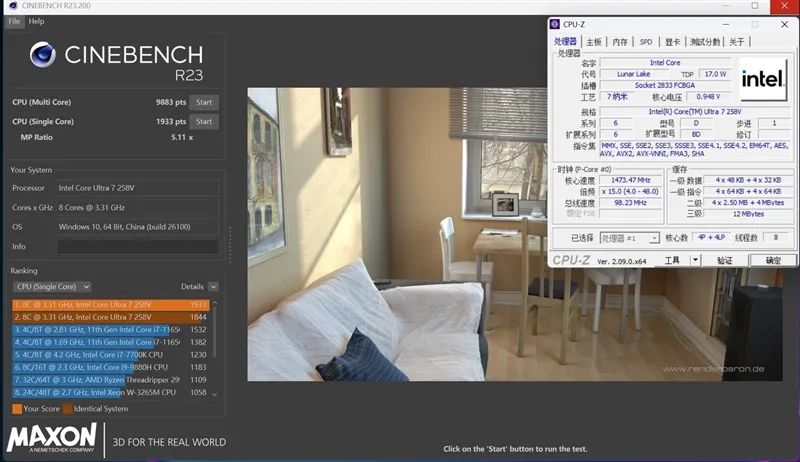The image size is (800, 462).
Task: Click the Cores x GHz value 8 Cores @ 3.31 GHz
Action: (x=138, y=208)
